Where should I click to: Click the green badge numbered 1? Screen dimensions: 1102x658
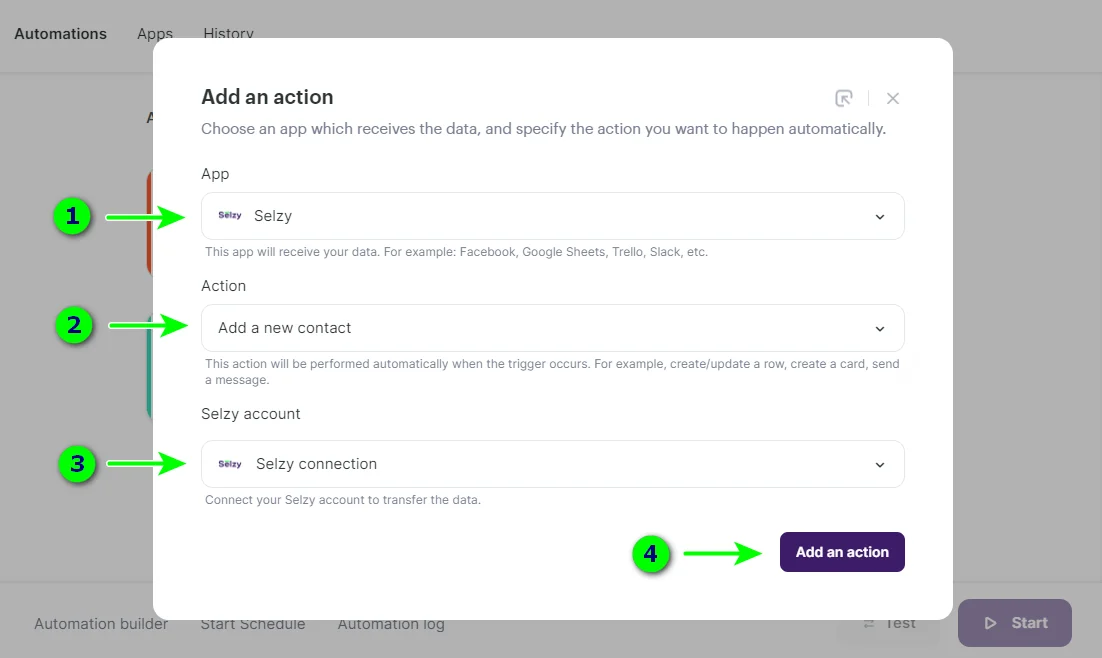point(73,216)
